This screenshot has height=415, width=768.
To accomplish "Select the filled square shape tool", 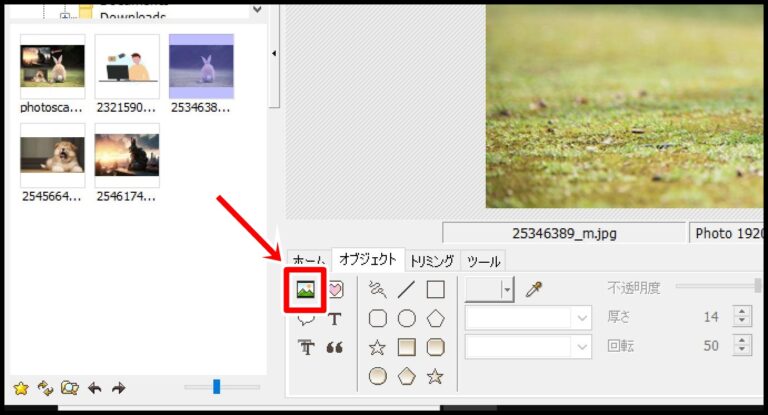I will coord(407,347).
